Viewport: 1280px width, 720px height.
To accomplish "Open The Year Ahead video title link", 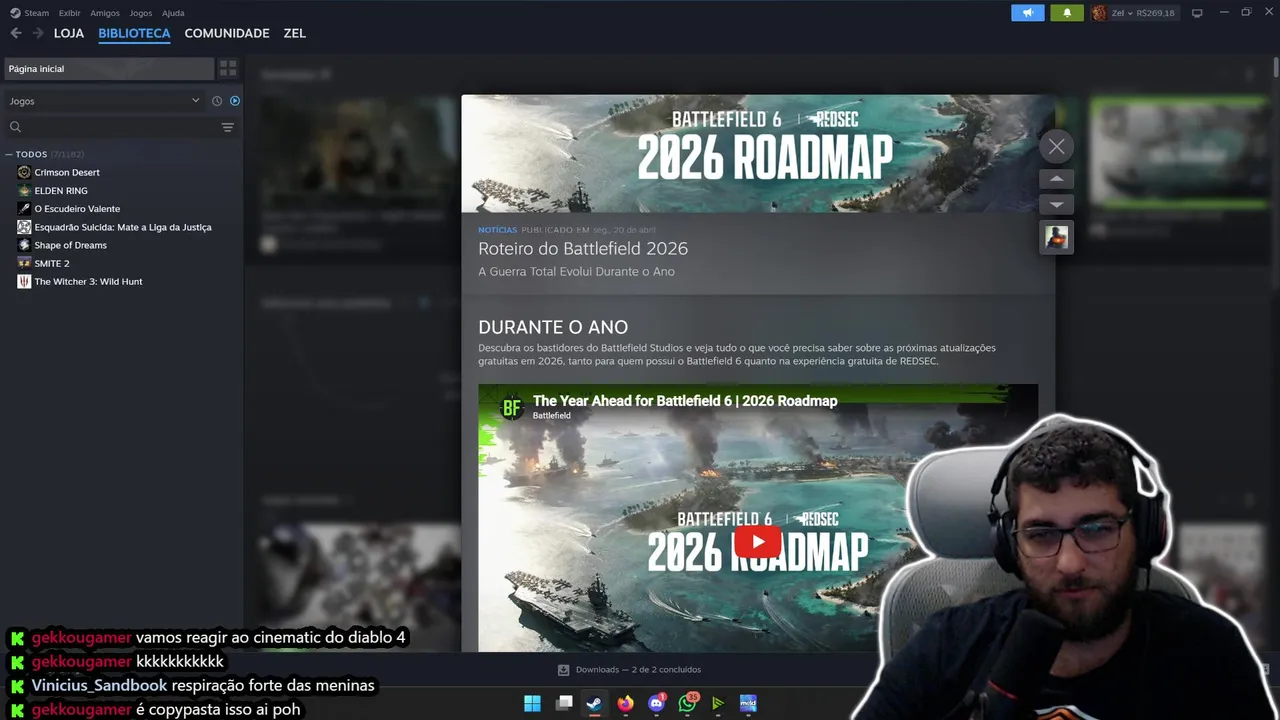I will [x=685, y=401].
